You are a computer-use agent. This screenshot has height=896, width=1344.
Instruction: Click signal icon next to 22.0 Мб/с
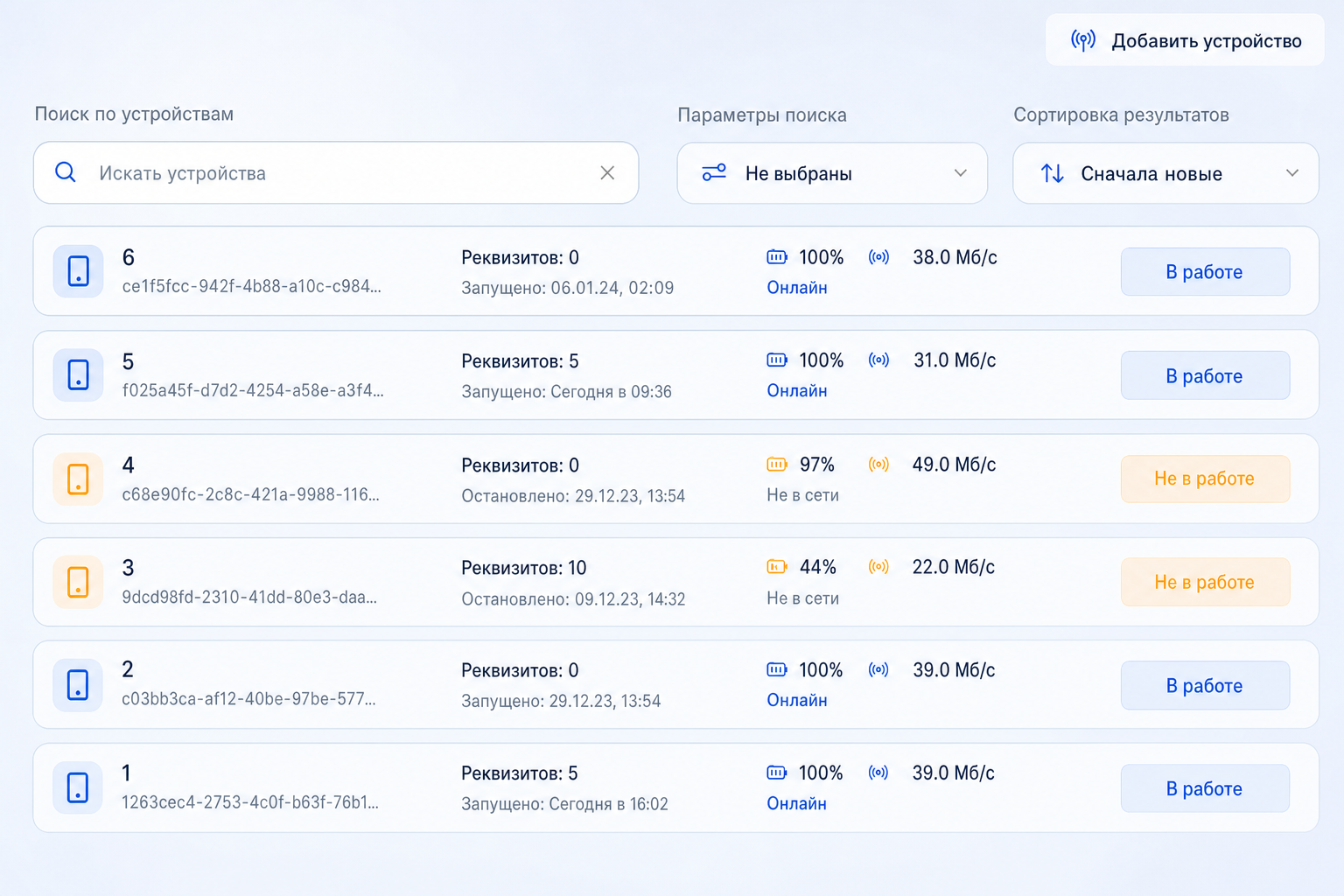click(878, 567)
